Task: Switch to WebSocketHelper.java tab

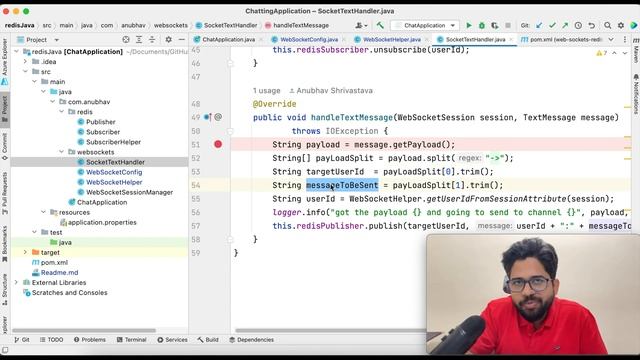Action: point(392,40)
